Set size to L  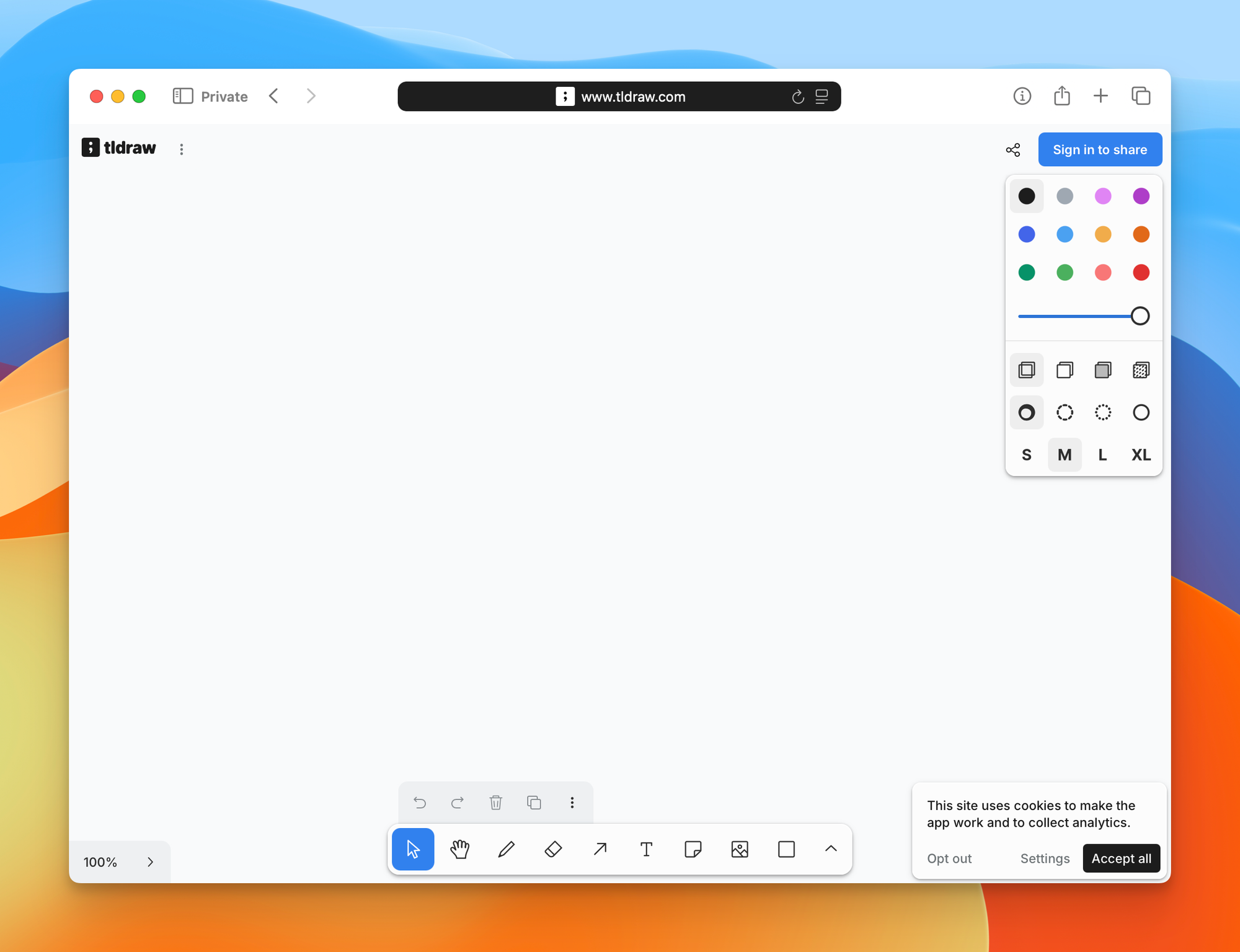(x=1103, y=455)
